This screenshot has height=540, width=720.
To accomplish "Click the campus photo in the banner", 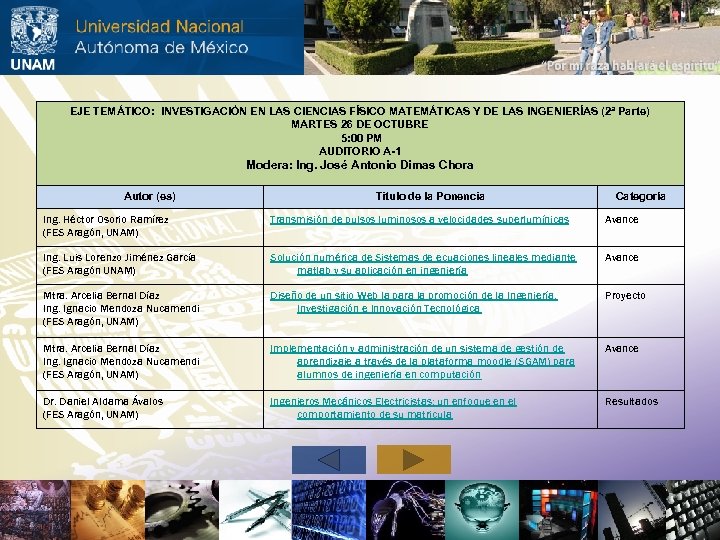I will pyautogui.click(x=512, y=37).
